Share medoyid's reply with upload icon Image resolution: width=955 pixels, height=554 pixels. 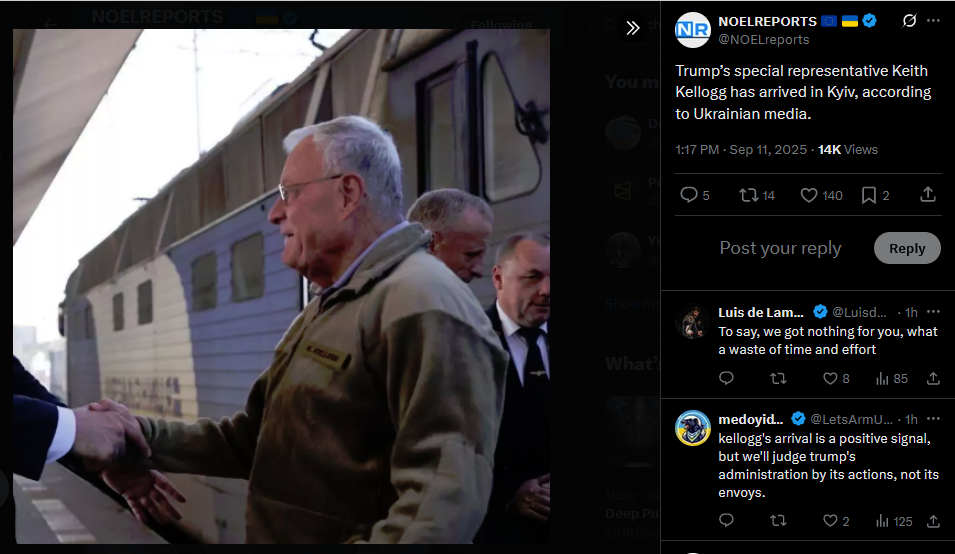(x=933, y=521)
